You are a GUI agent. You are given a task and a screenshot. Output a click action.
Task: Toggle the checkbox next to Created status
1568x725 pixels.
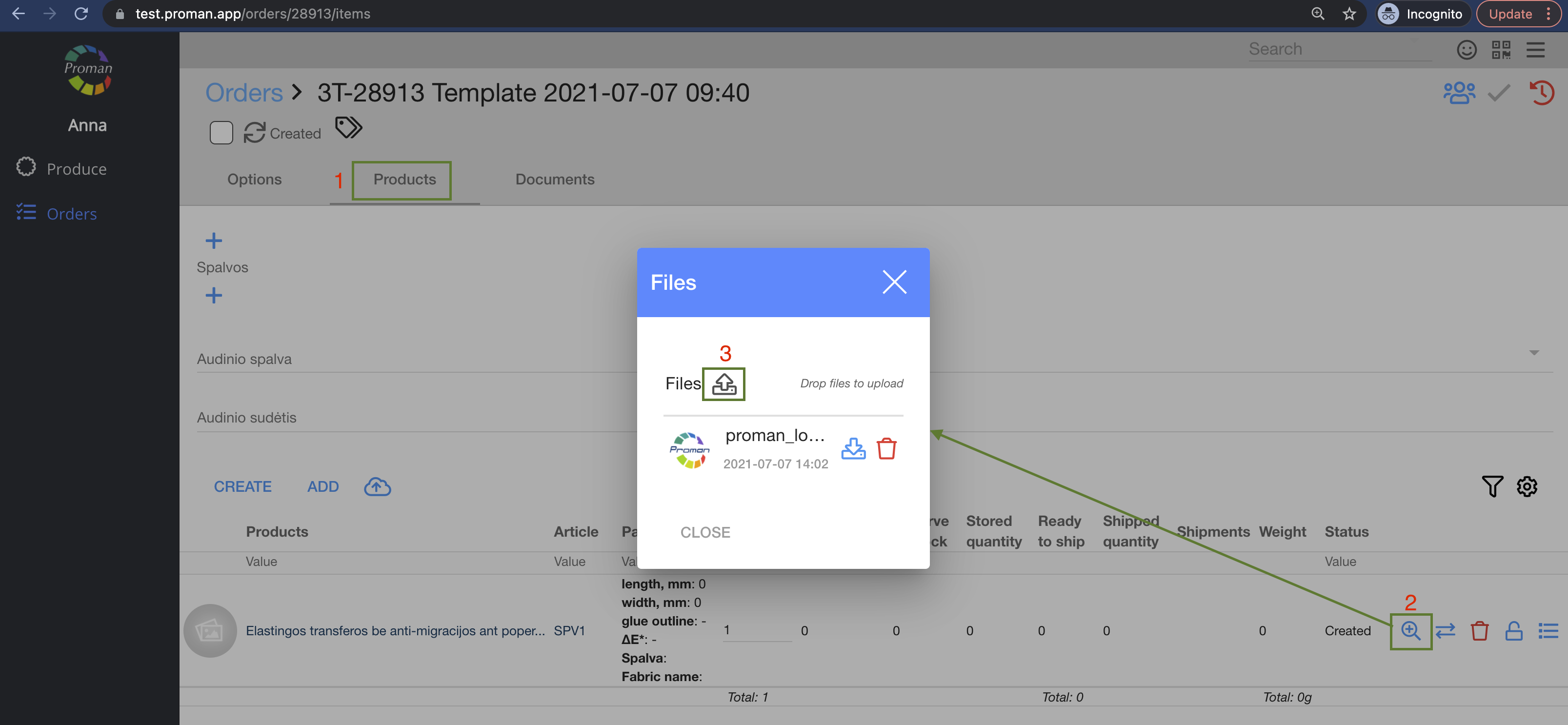click(221, 133)
